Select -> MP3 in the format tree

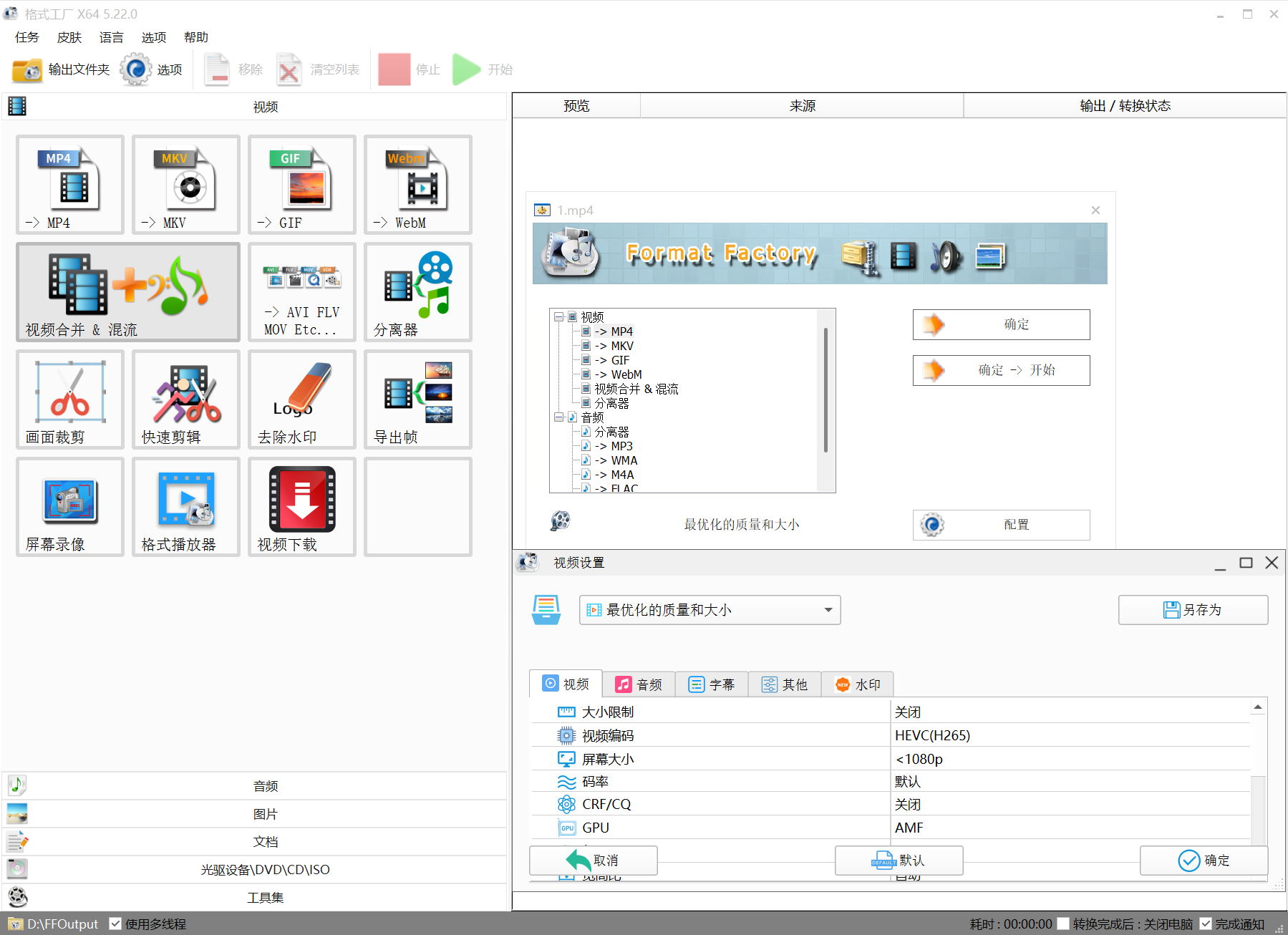(x=614, y=446)
